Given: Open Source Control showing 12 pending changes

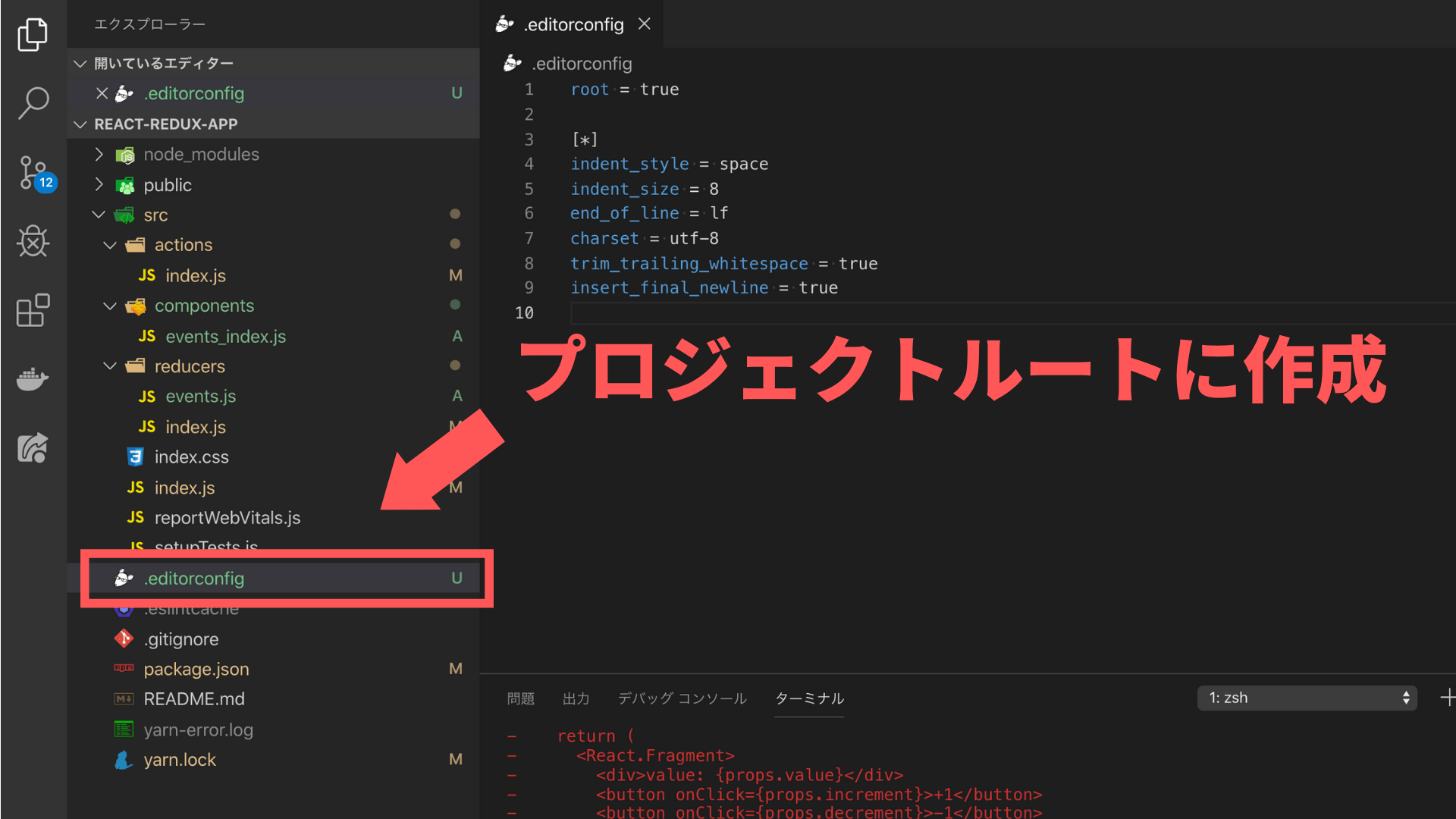Looking at the screenshot, I should (33, 173).
